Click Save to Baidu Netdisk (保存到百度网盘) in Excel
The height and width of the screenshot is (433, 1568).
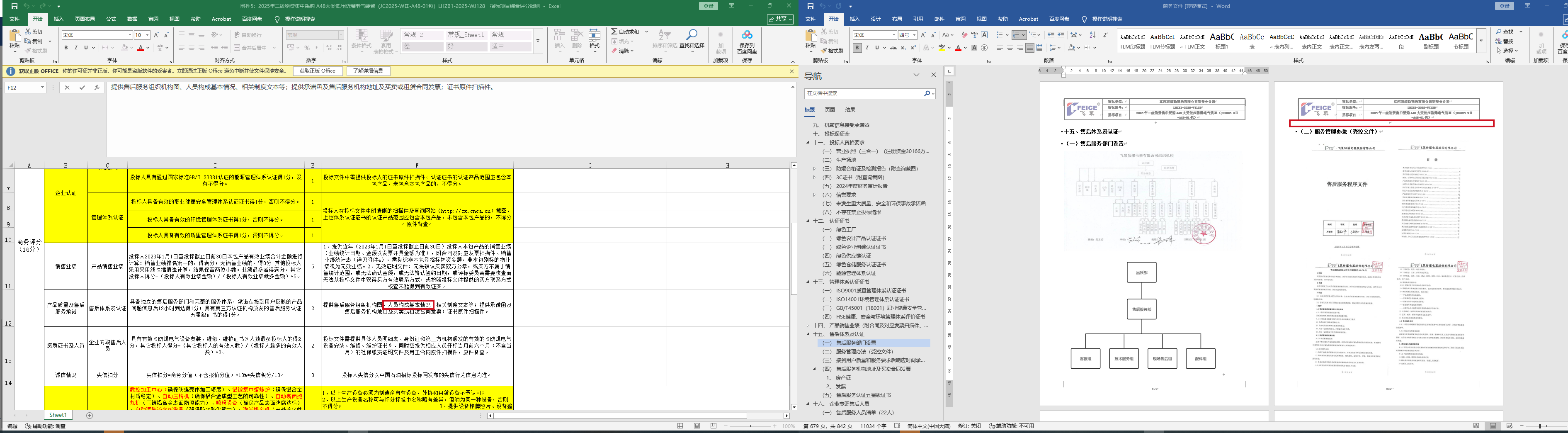[747, 41]
